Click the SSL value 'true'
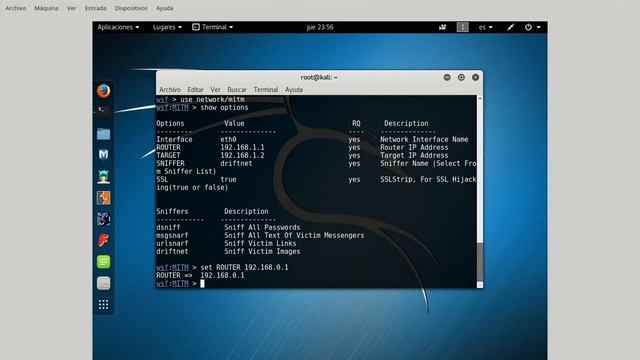The image size is (640, 360). pyautogui.click(x=229, y=180)
